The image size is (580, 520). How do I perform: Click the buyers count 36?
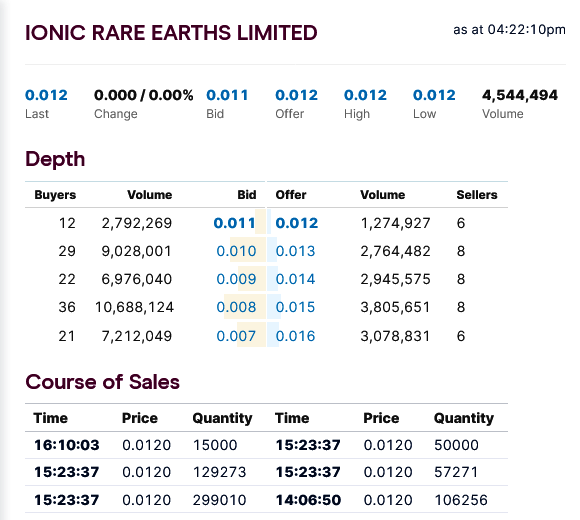click(67, 307)
